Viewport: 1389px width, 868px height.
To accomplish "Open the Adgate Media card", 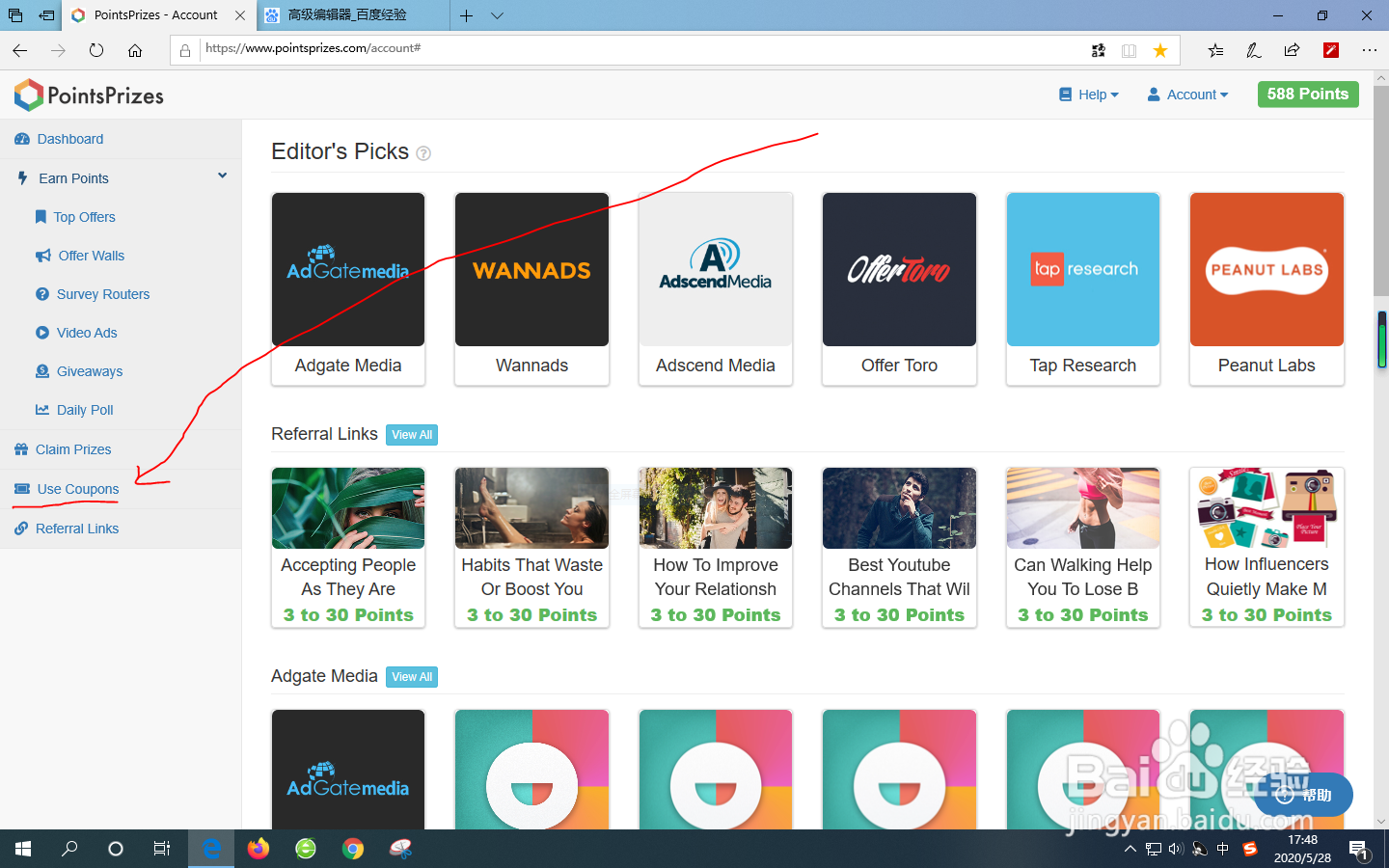I will coord(348,288).
